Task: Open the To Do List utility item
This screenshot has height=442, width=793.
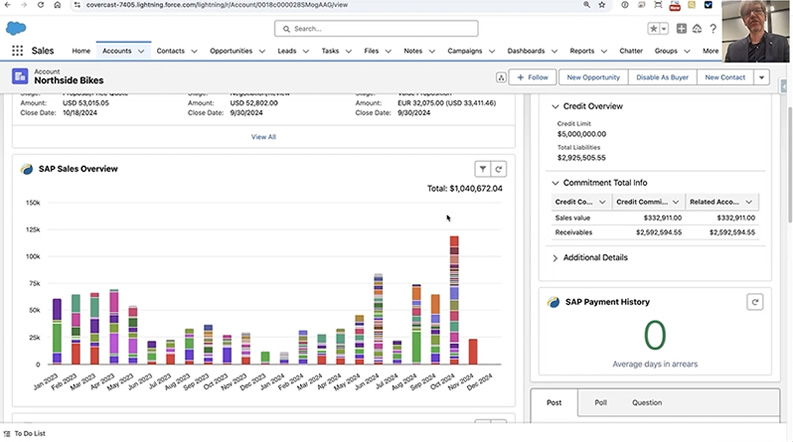Action: (x=25, y=433)
